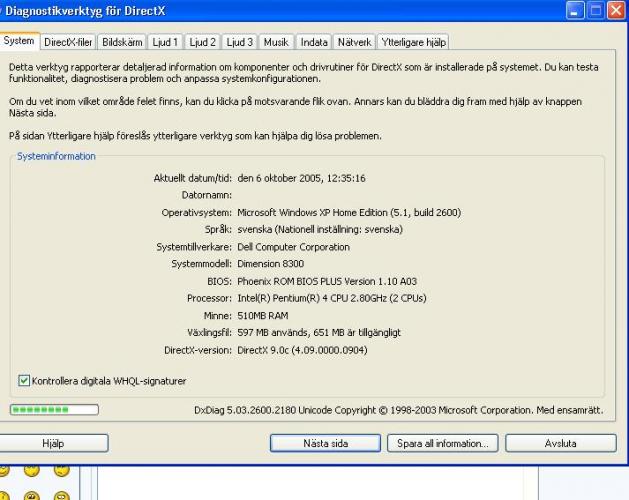Select the System tab
Screen dimensions: 629x500
(x=19, y=41)
